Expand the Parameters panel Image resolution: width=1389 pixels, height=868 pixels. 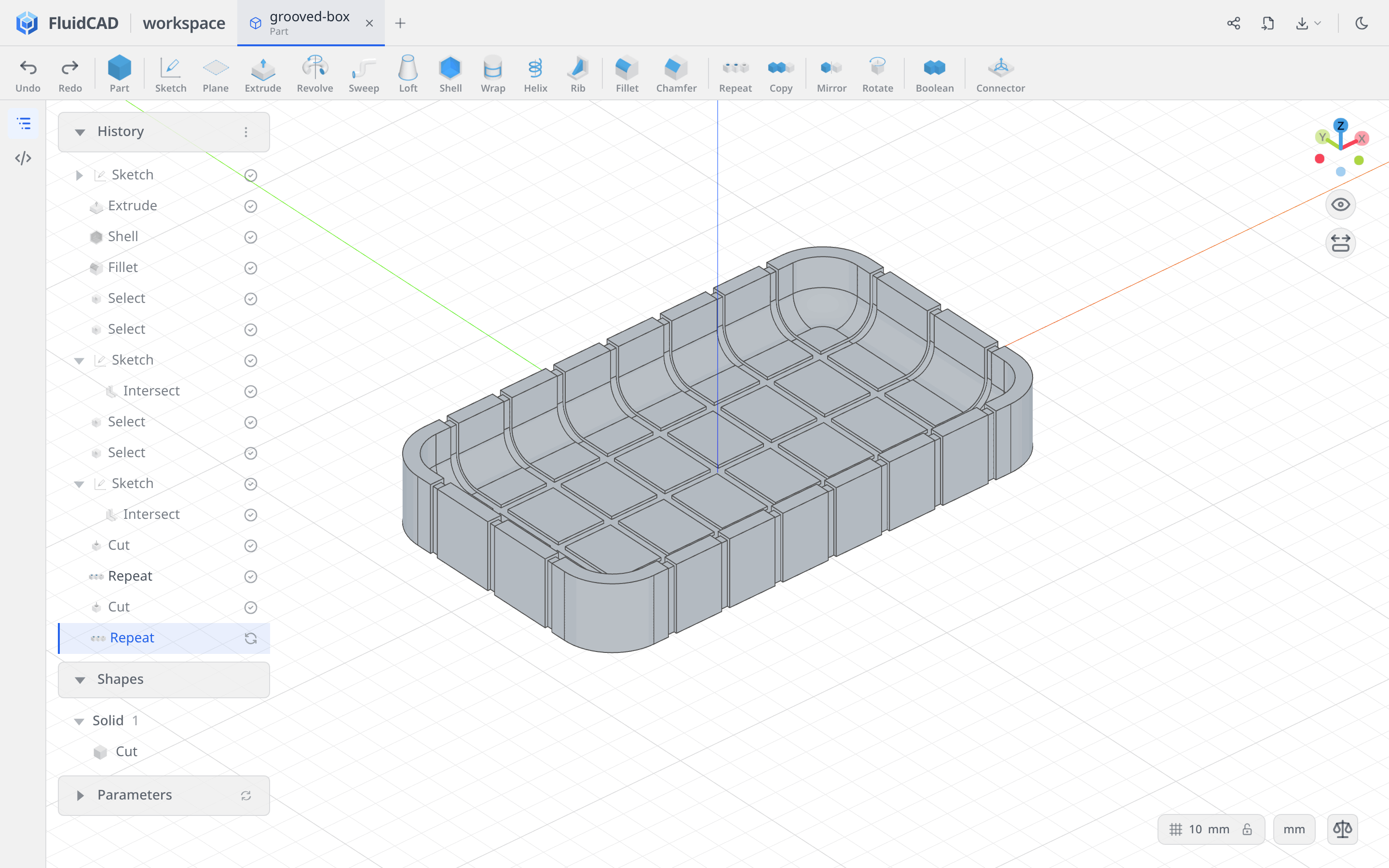80,795
